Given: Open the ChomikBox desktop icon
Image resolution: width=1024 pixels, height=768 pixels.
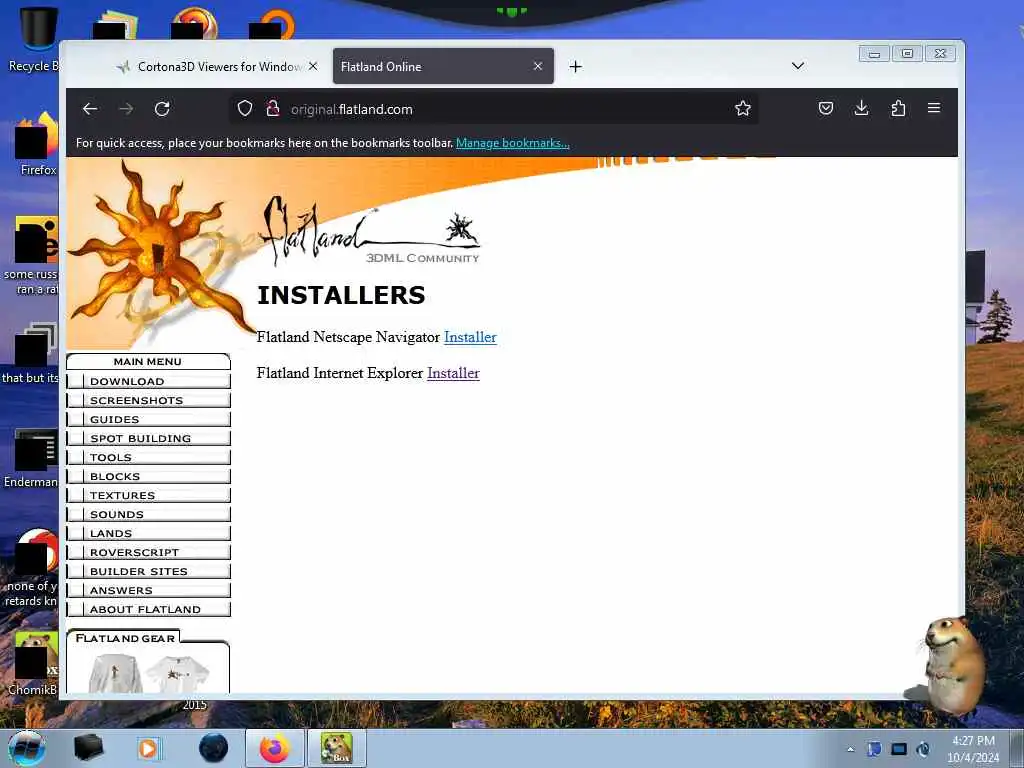Looking at the screenshot, I should click(34, 664).
